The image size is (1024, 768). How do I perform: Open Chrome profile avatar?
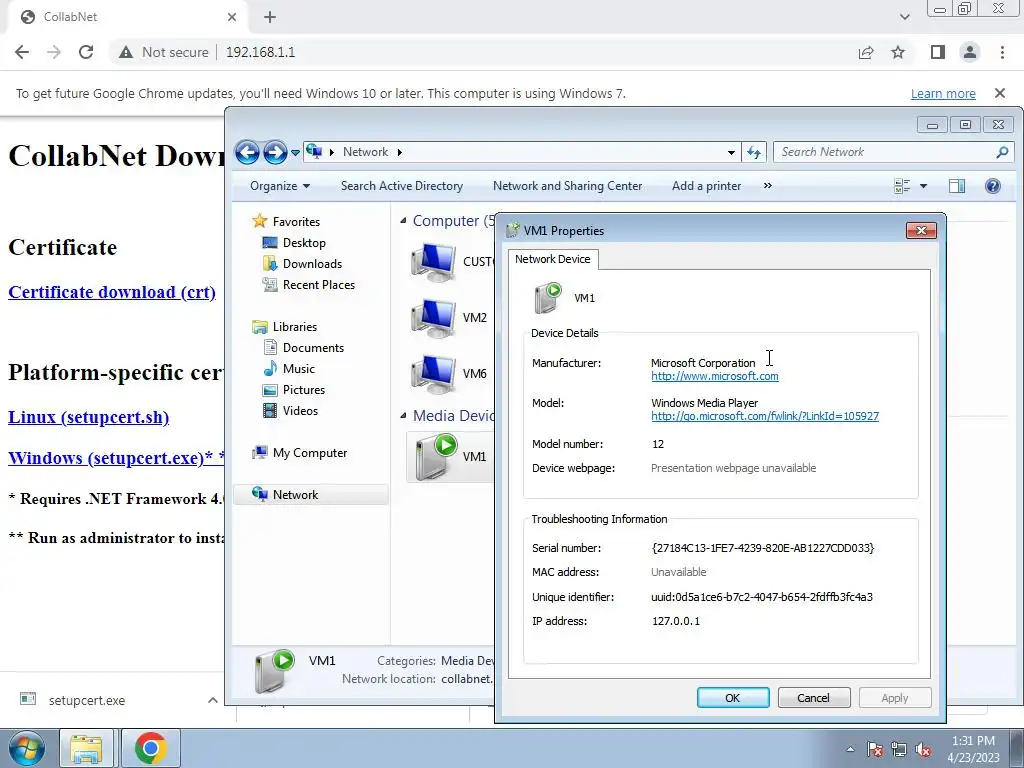pyautogui.click(x=970, y=52)
